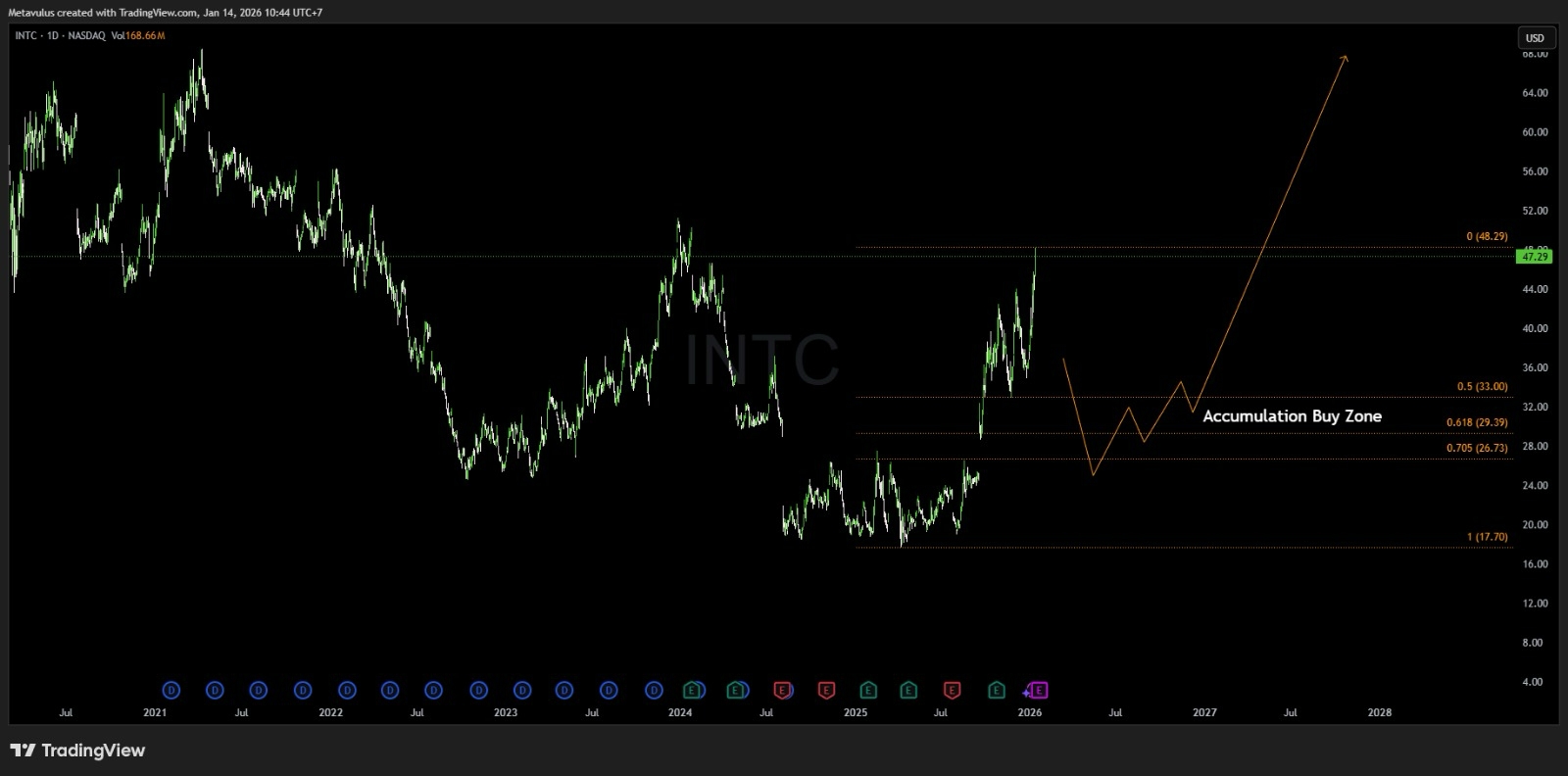Screen dimensions: 1568x776
Task: Select the Accumulation Buy Zone text annotation
Action: coord(1292,416)
